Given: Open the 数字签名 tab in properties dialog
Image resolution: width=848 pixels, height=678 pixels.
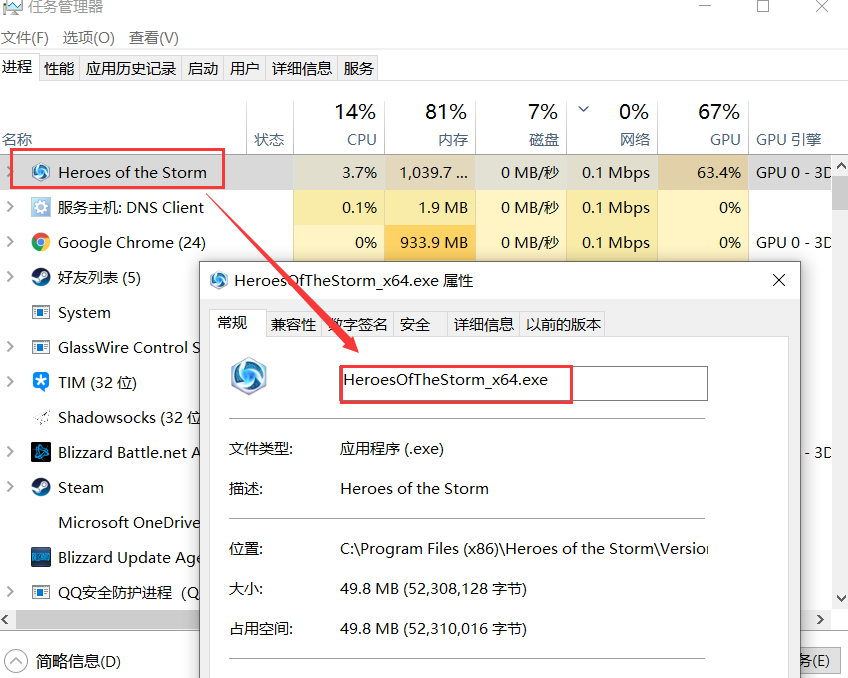Looking at the screenshot, I should pyautogui.click(x=358, y=324).
